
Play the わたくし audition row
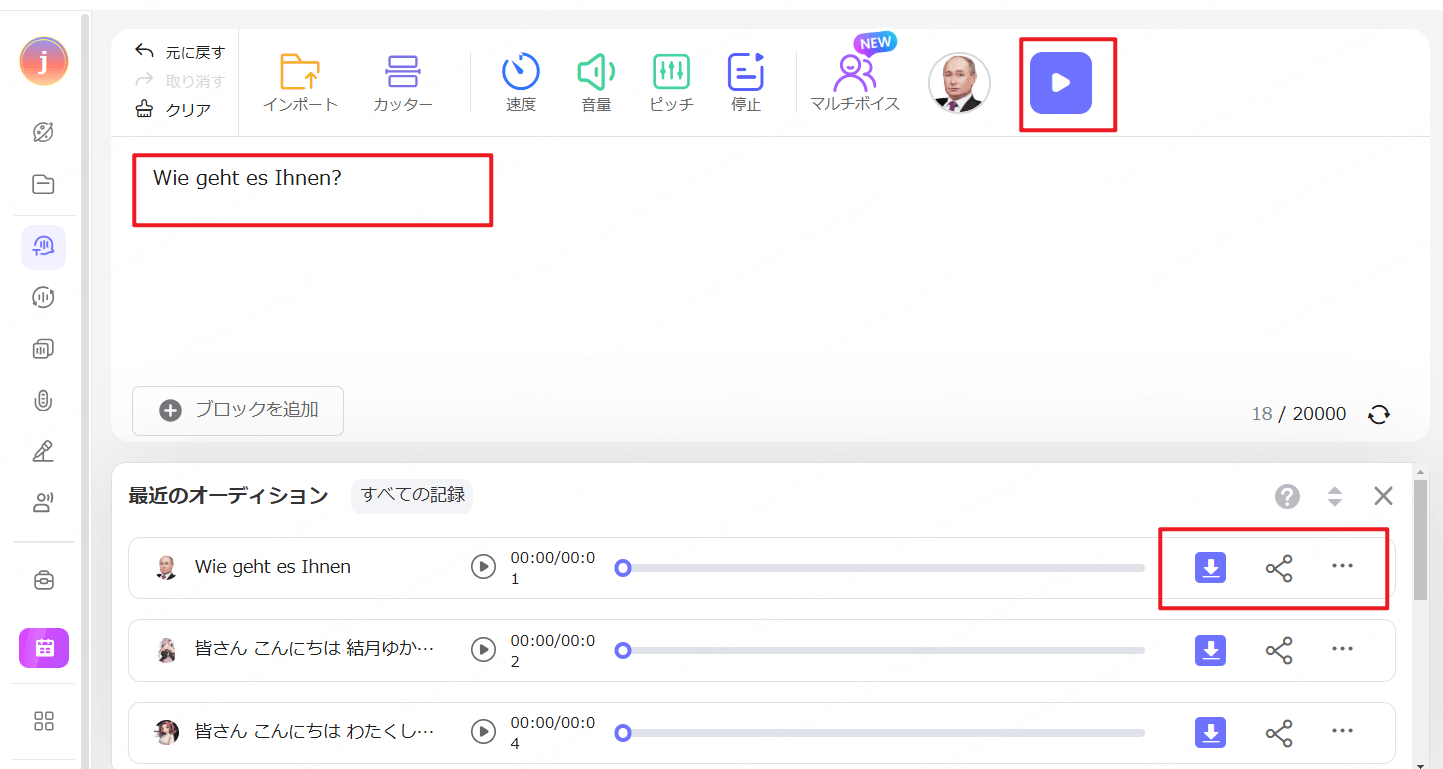point(483,732)
